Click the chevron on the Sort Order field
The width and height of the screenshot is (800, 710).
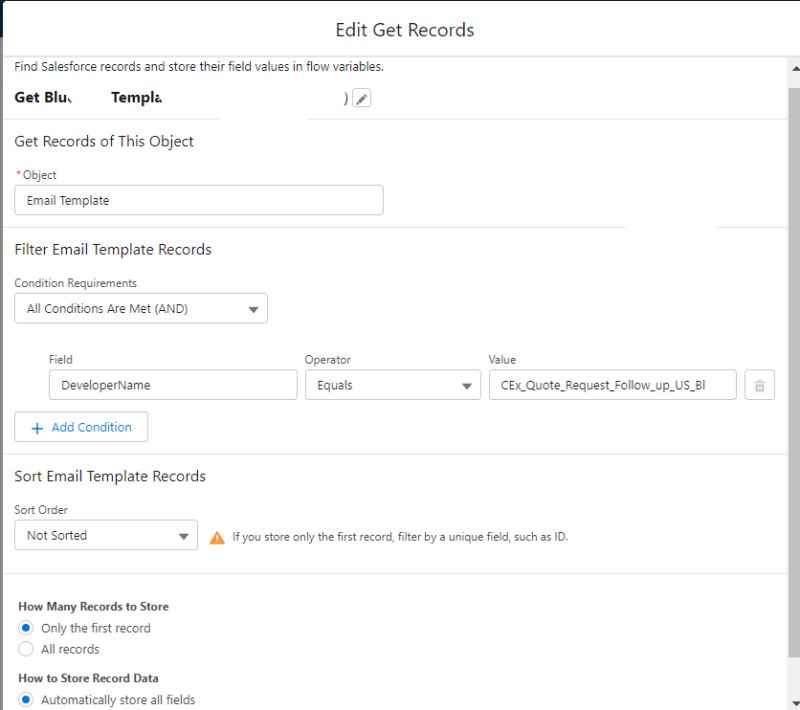pos(184,535)
